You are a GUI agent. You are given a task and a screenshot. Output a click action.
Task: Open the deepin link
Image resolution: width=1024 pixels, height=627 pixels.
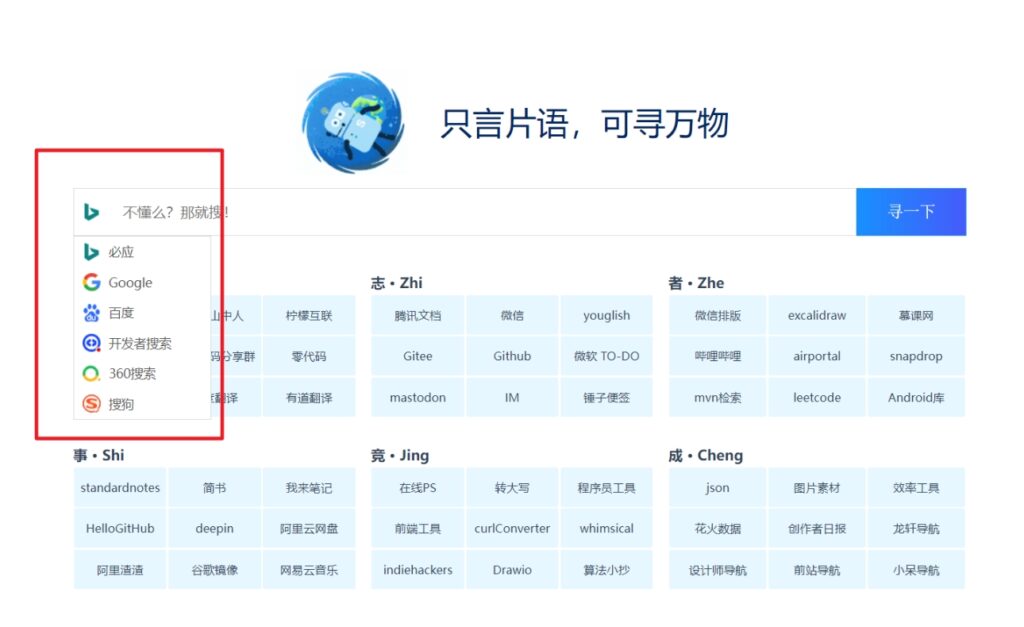[214, 528]
